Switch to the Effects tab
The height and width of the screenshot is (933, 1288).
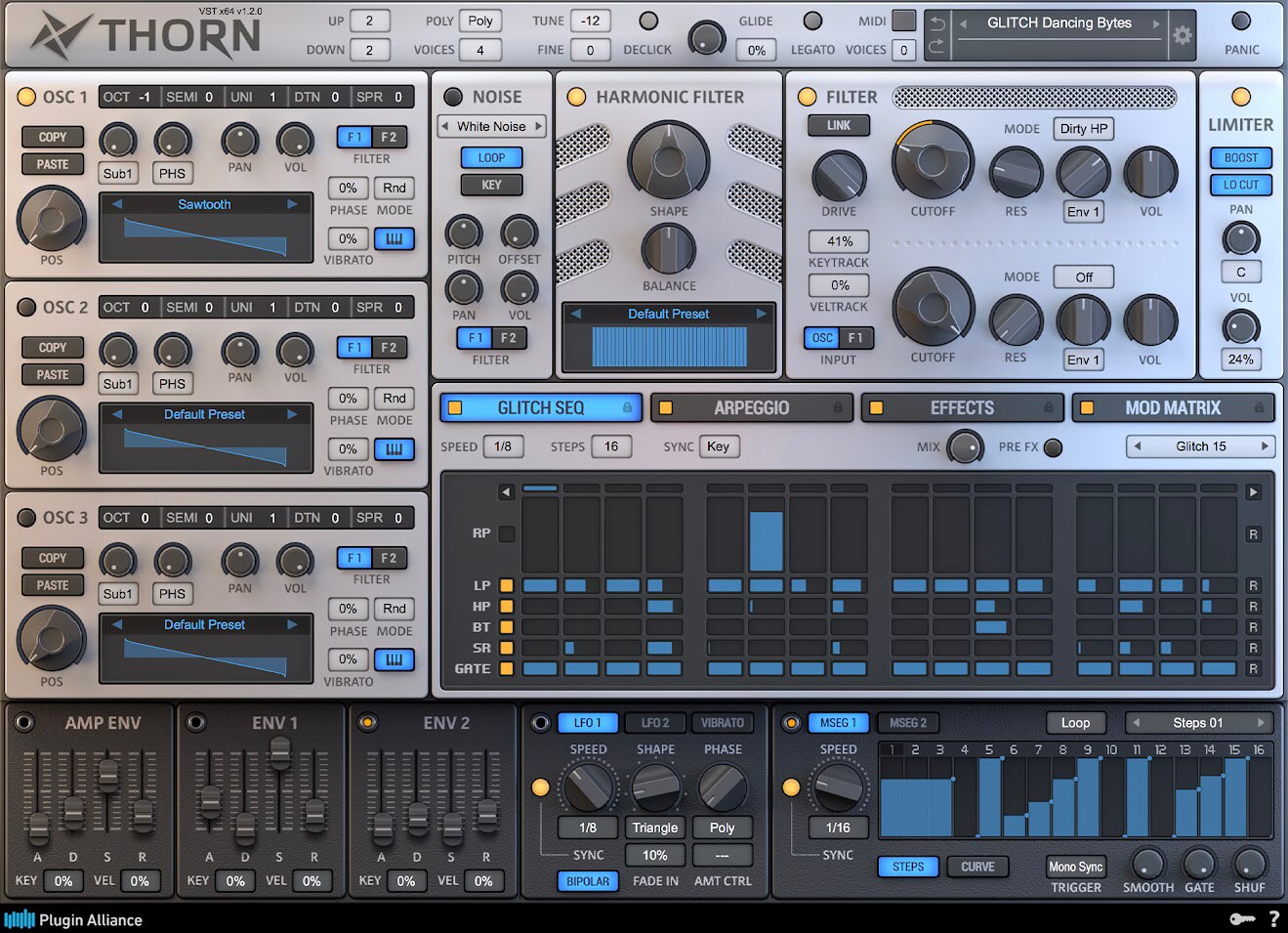pos(962,407)
